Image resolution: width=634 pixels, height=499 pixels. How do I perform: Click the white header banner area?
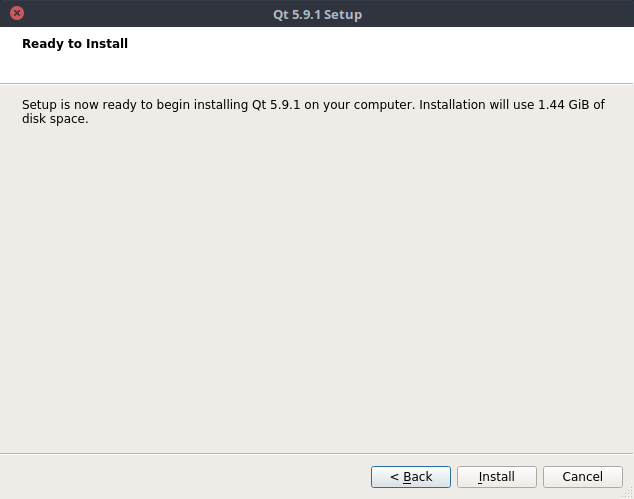point(400,55)
